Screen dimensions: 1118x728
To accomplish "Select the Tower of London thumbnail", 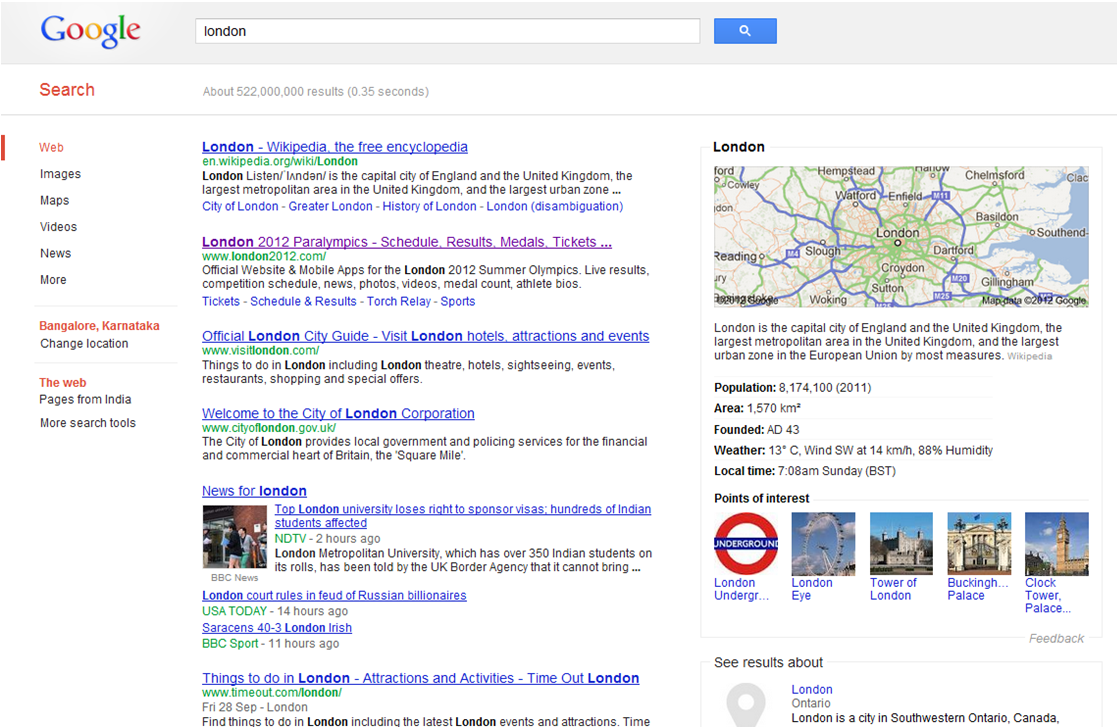I will point(900,544).
